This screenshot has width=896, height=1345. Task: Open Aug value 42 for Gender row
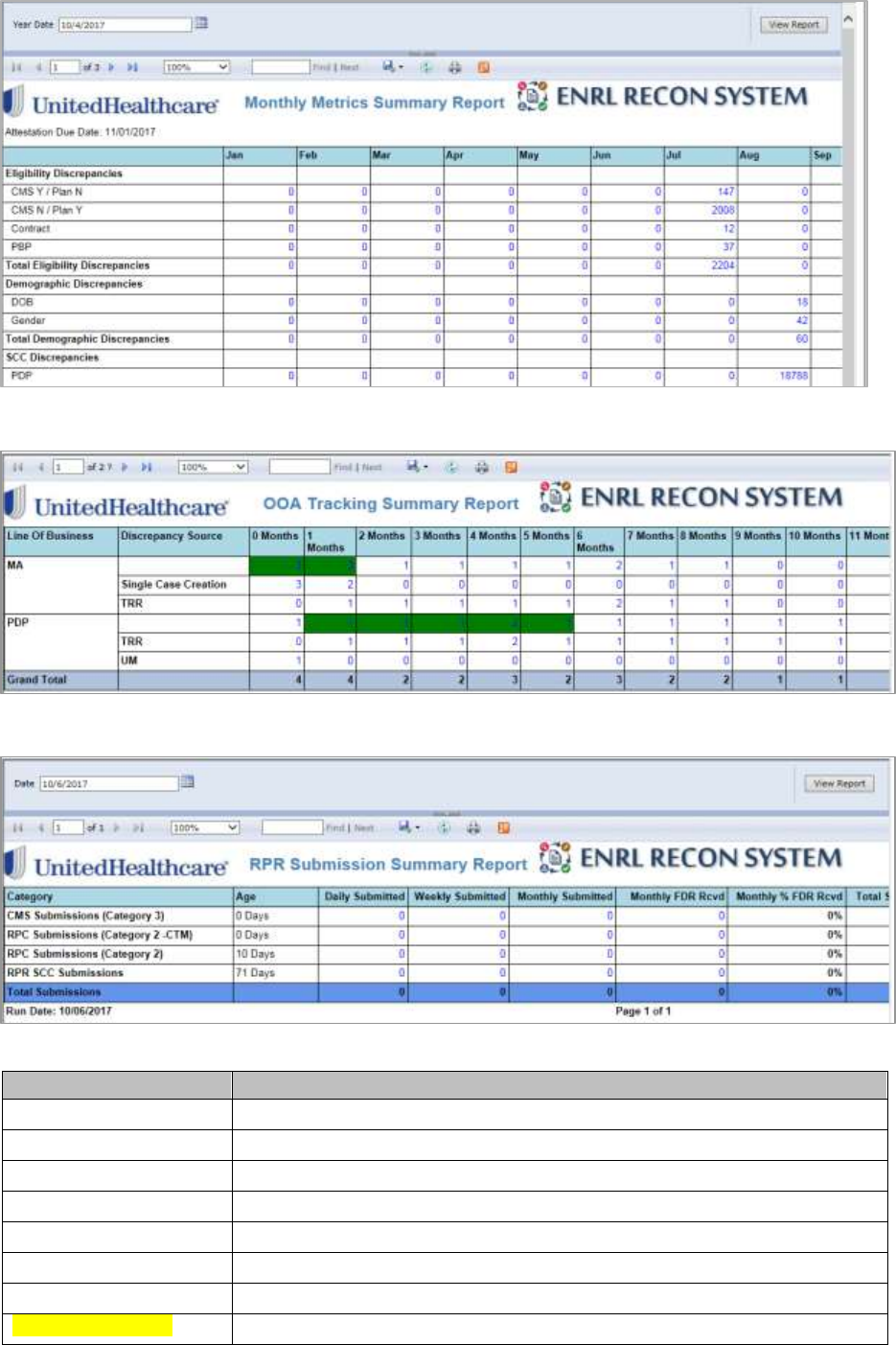[x=802, y=320]
